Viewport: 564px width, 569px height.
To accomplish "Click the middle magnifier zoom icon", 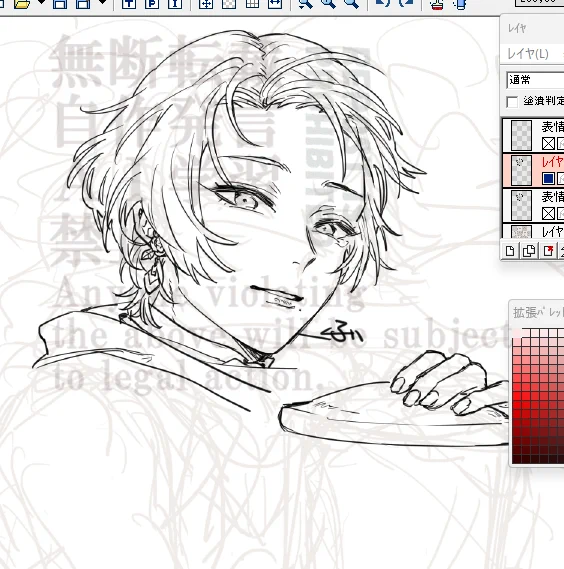I will (x=329, y=4).
